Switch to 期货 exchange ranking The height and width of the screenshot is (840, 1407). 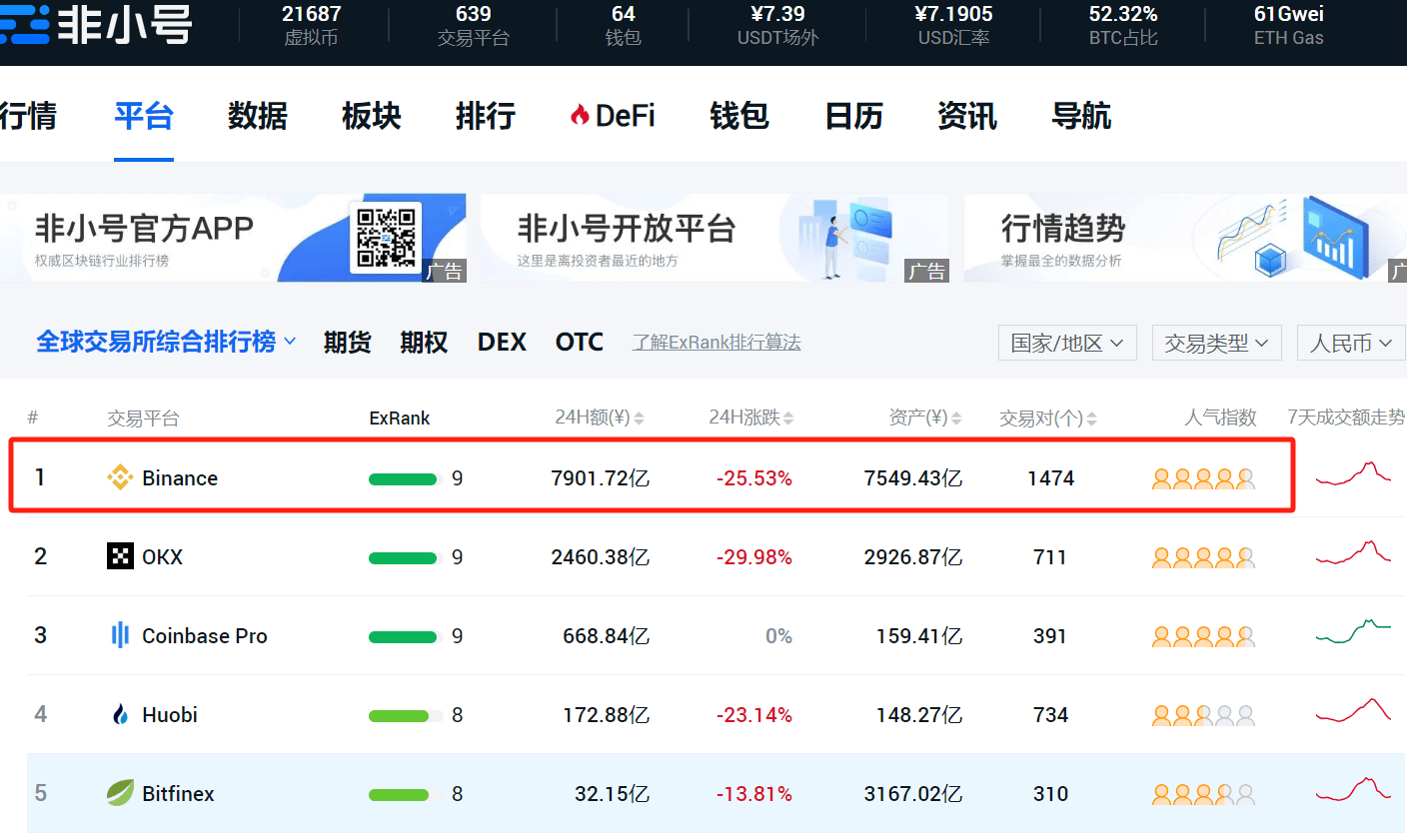coord(348,343)
